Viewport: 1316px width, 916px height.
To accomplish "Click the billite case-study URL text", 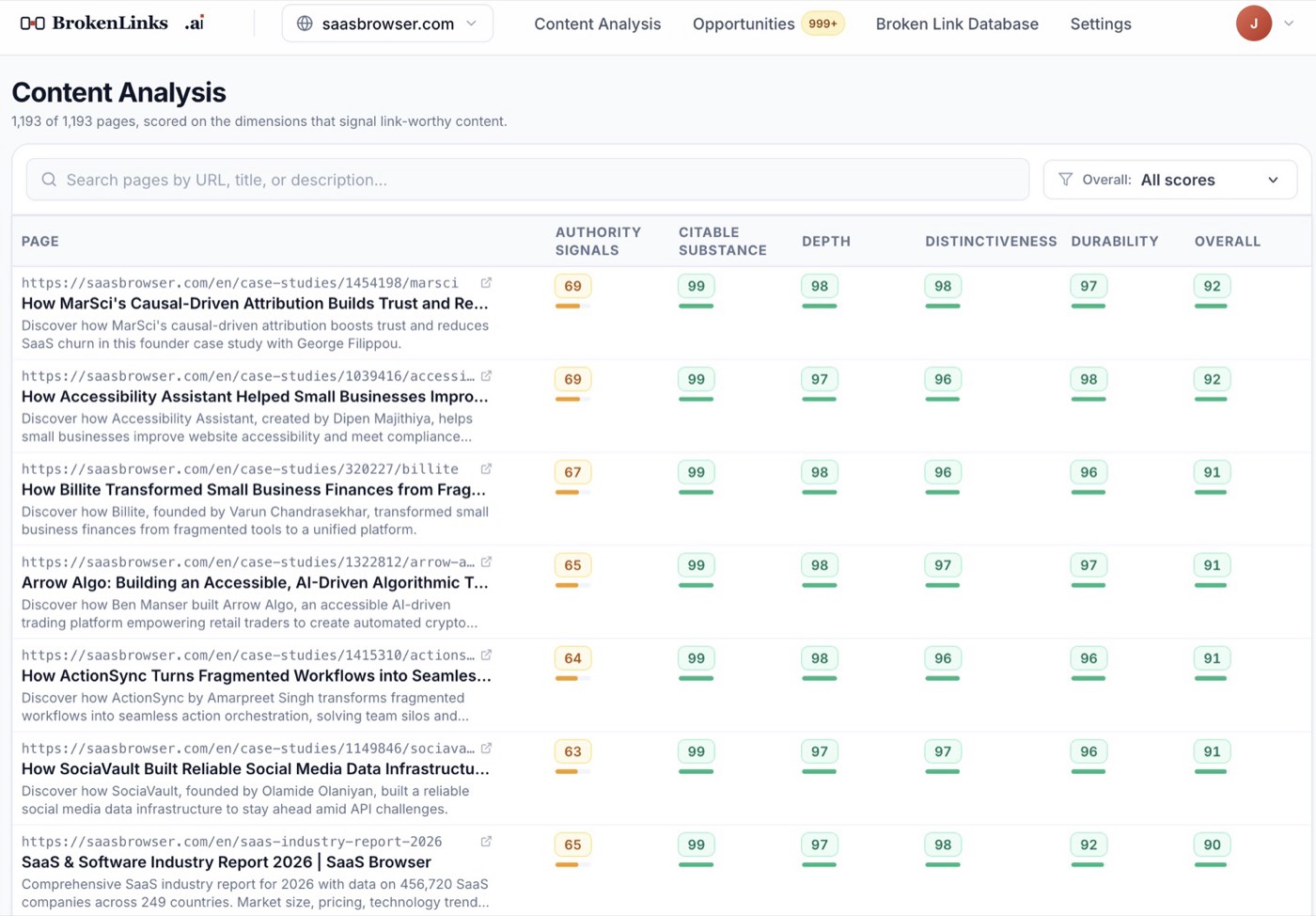I will click(x=240, y=469).
